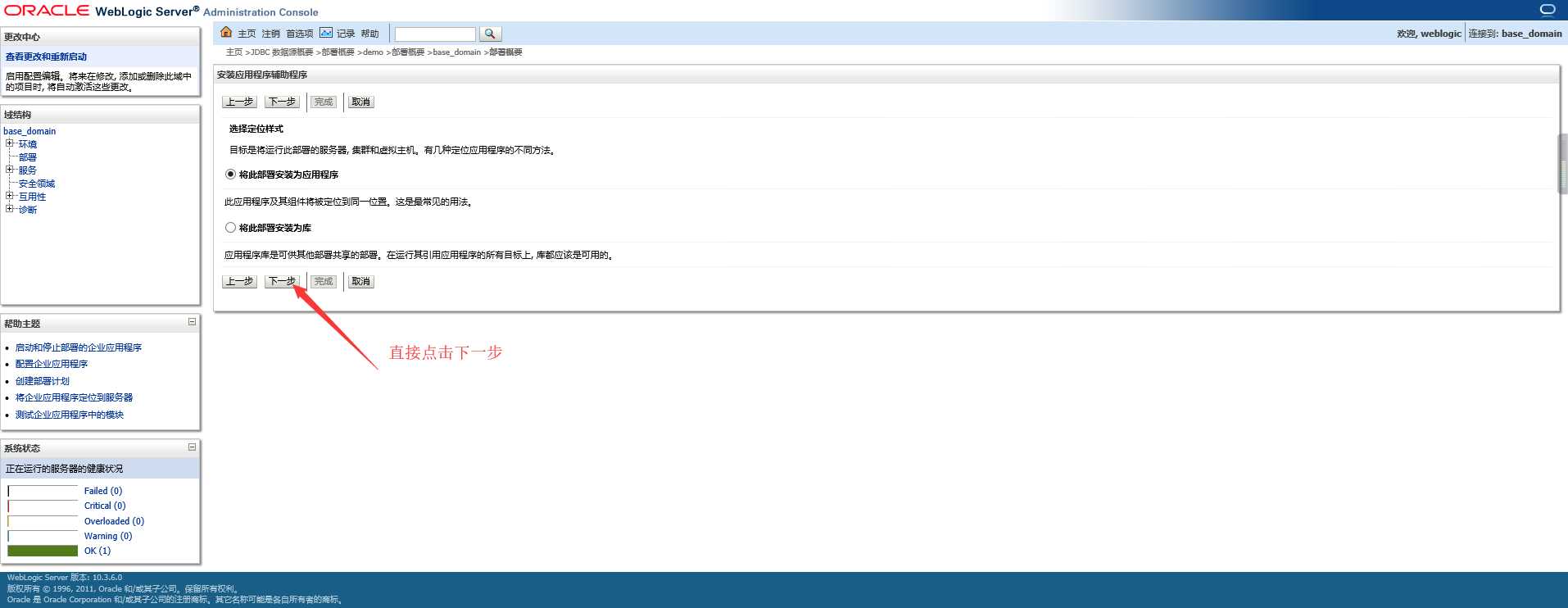Select 将此部署安装为库 radio option
The height and width of the screenshot is (608, 1568).
point(230,227)
